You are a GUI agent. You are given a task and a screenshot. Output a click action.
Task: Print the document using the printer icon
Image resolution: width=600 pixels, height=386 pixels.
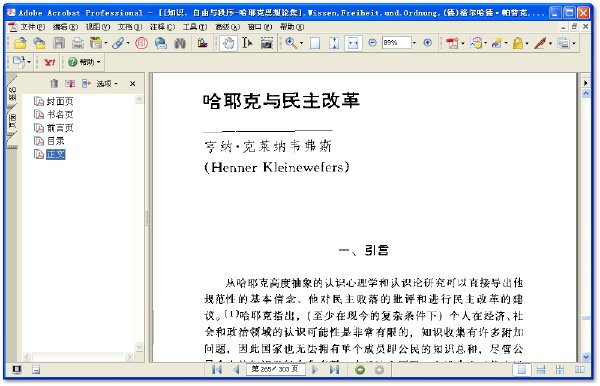tap(78, 43)
